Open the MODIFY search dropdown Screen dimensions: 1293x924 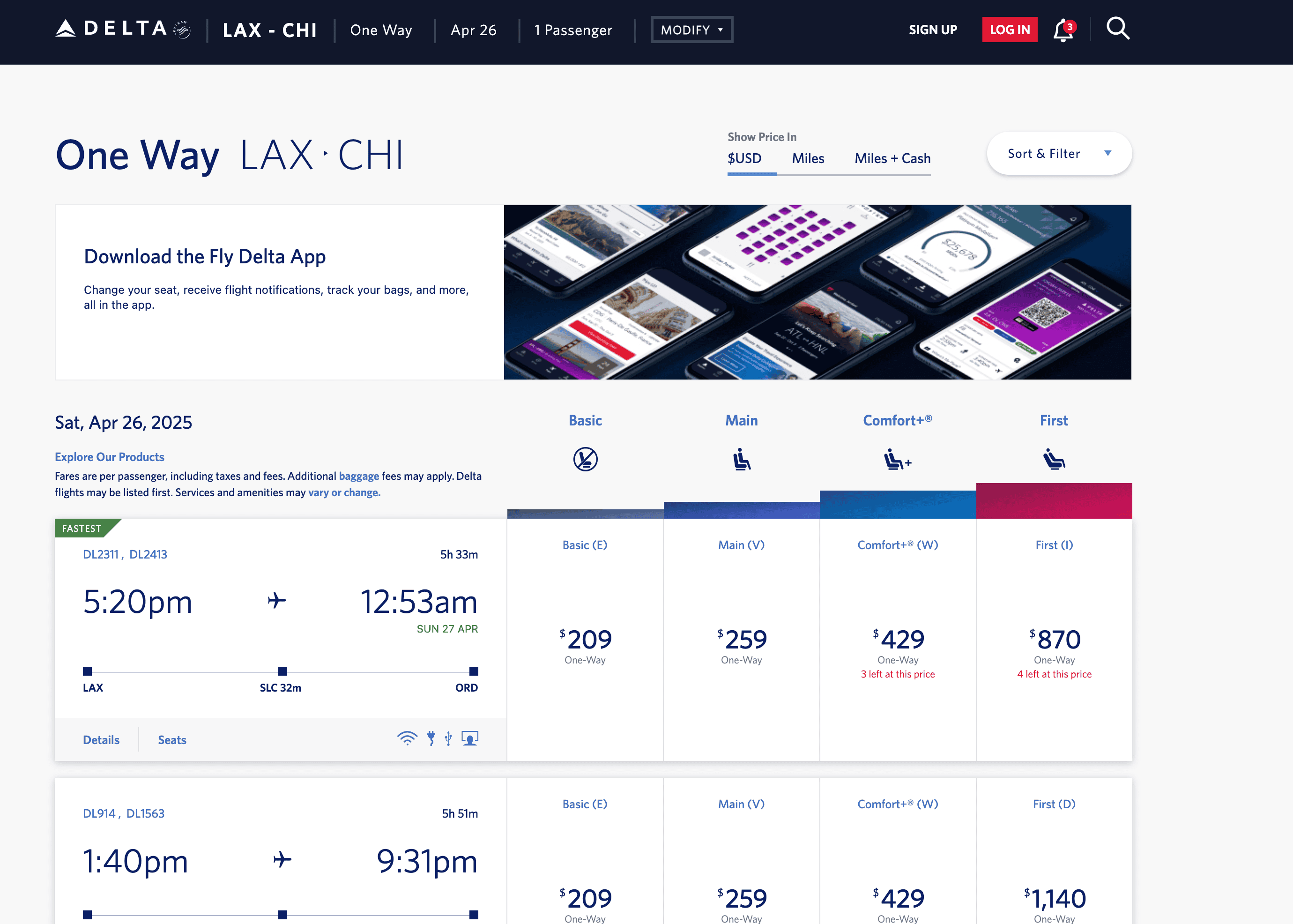(x=691, y=30)
